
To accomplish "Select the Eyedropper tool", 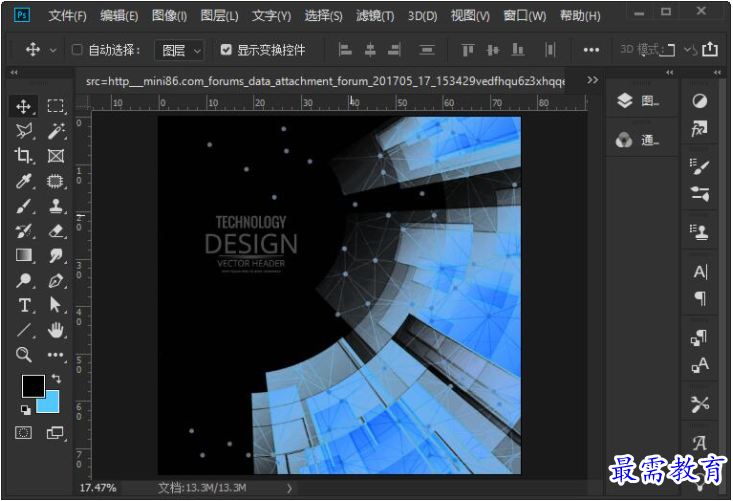I will (x=23, y=181).
